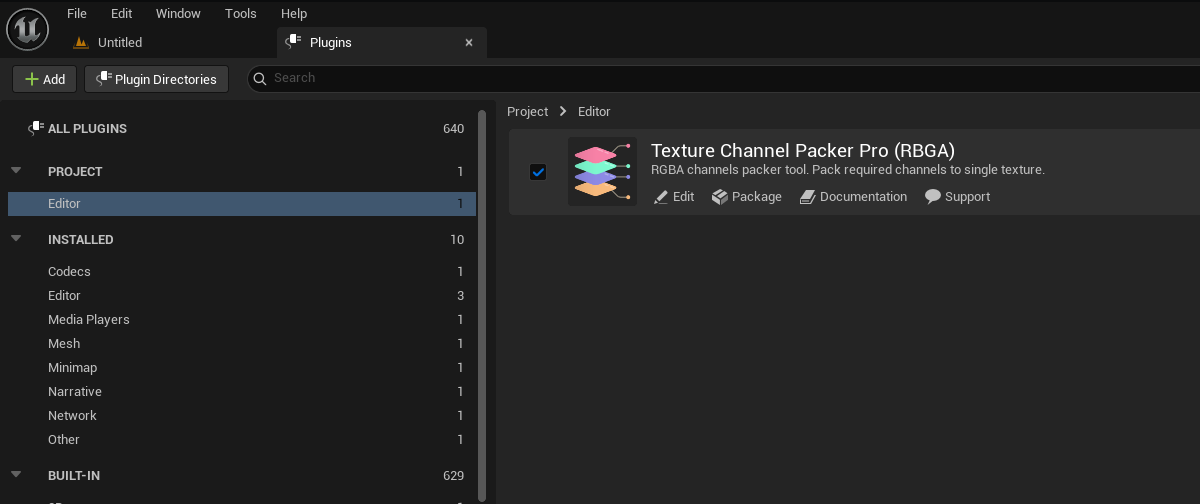The width and height of the screenshot is (1200, 504).
Task: Click the Untitled tab level icon
Action: (x=82, y=42)
